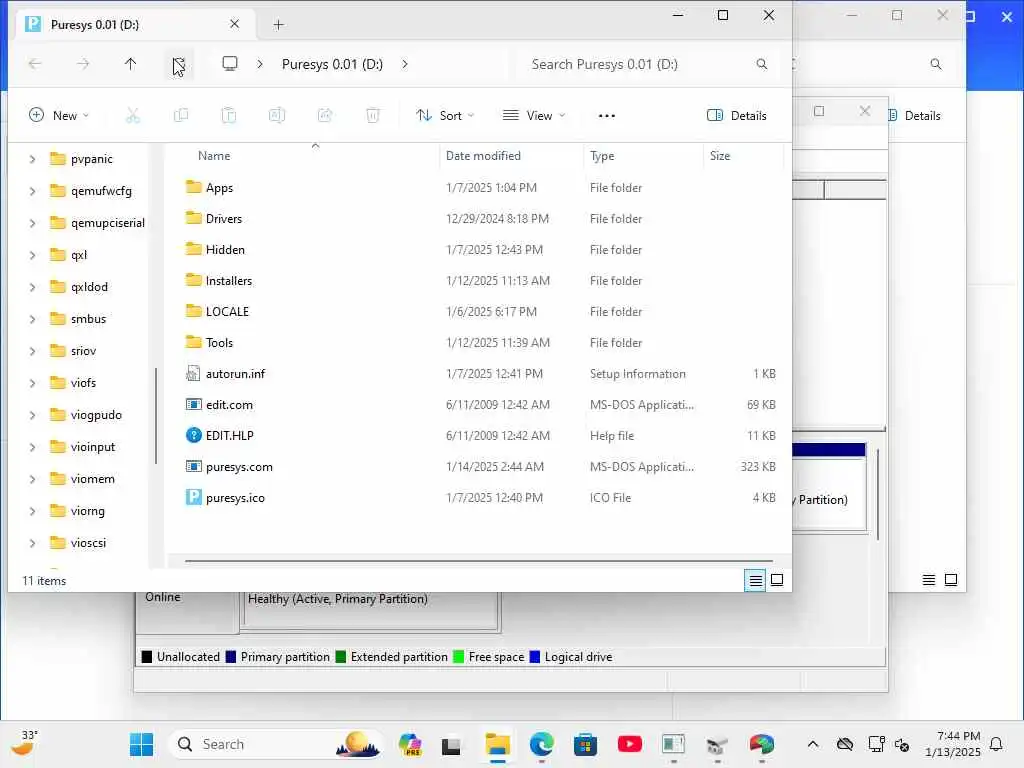Open Microsoft Store from taskbar
The image size is (1024, 768).
[585, 744]
